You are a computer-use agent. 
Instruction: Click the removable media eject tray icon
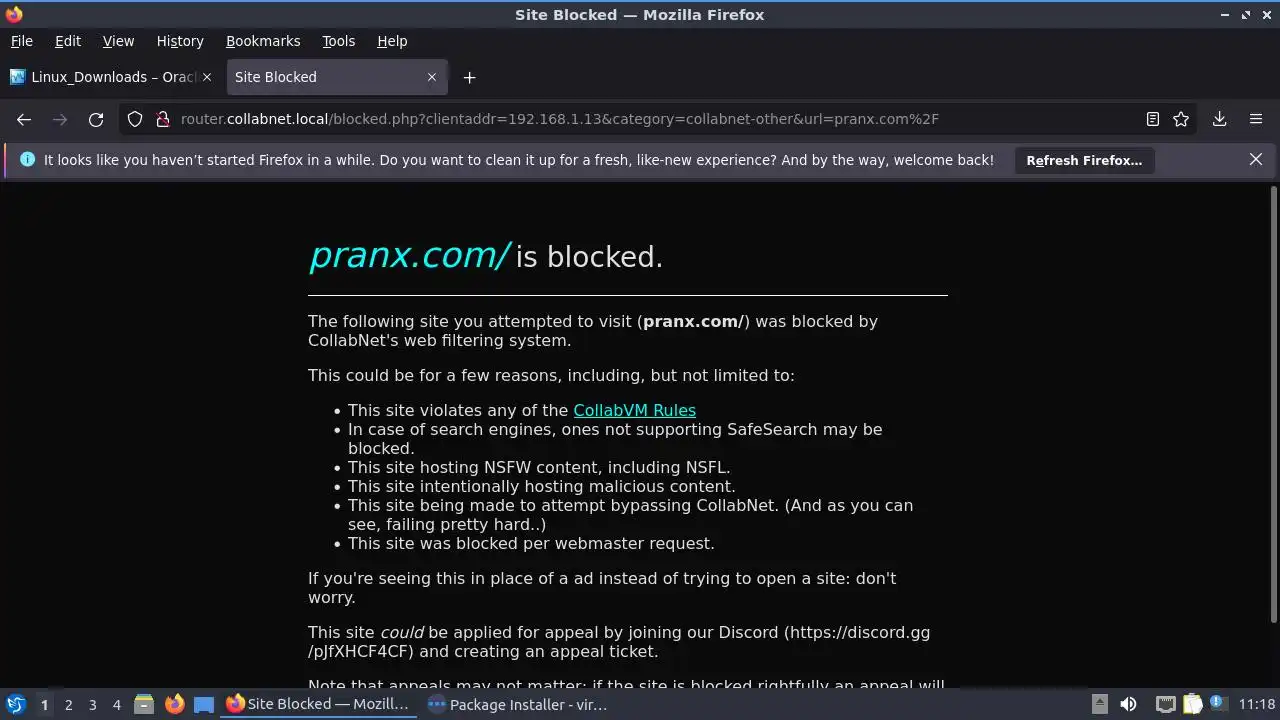coord(1099,704)
